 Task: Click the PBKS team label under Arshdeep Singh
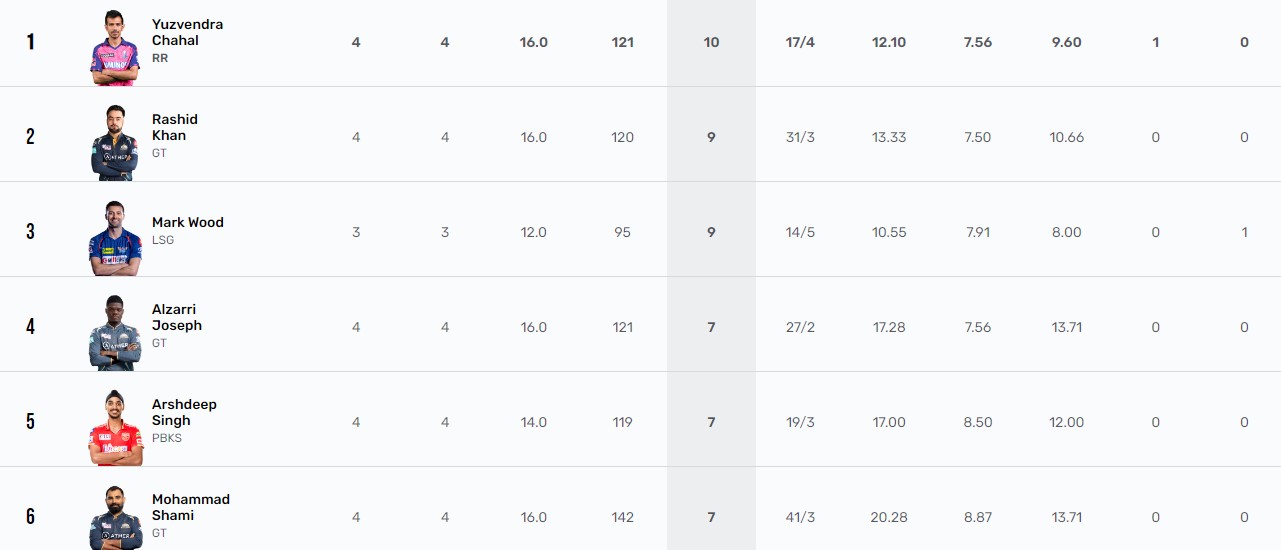coord(167,438)
